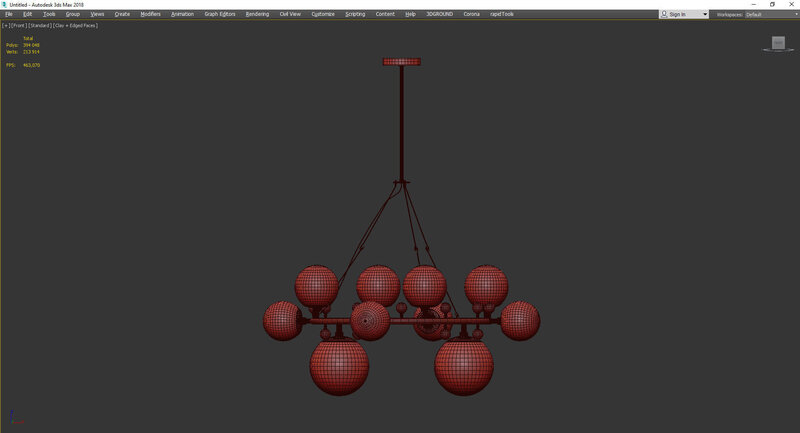Open the Rendering menu

[x=257, y=14]
